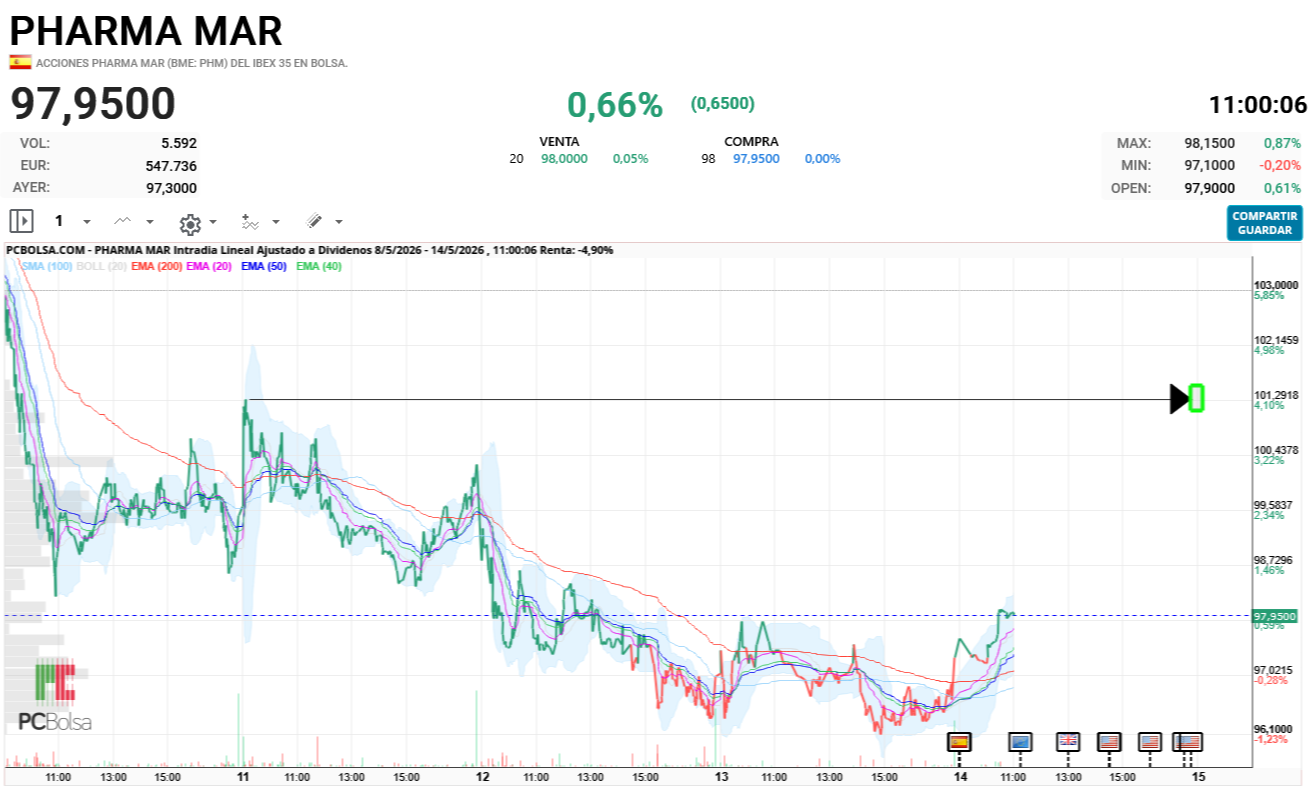
Task: Toggle the SMA (100) indicator legend
Action: pos(47,266)
